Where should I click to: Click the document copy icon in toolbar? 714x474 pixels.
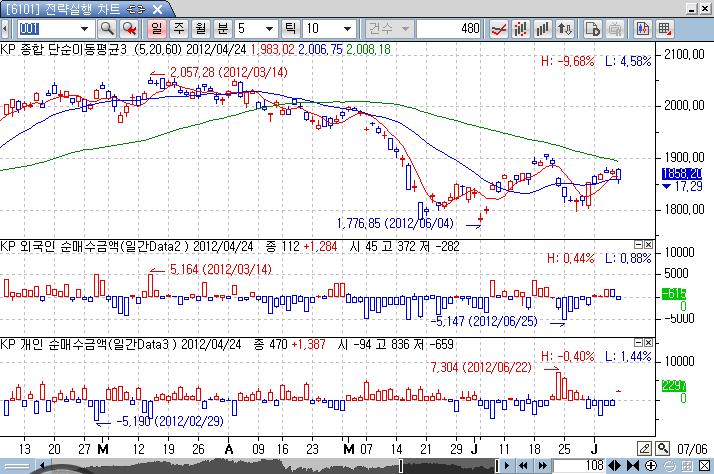[x=592, y=29]
